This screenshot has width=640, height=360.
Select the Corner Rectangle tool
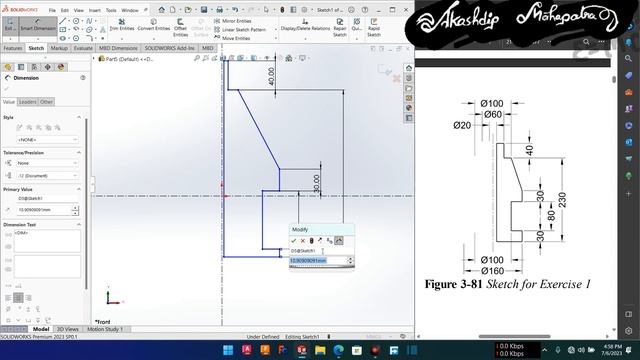(62, 29)
